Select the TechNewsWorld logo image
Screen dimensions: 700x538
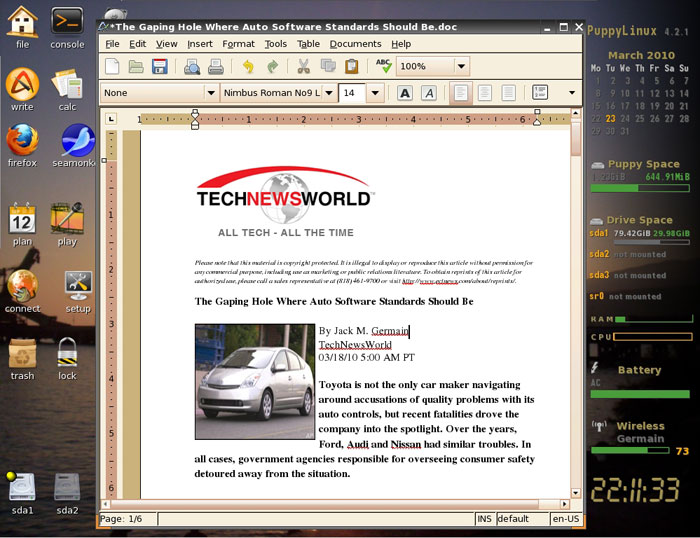pyautogui.click(x=285, y=202)
